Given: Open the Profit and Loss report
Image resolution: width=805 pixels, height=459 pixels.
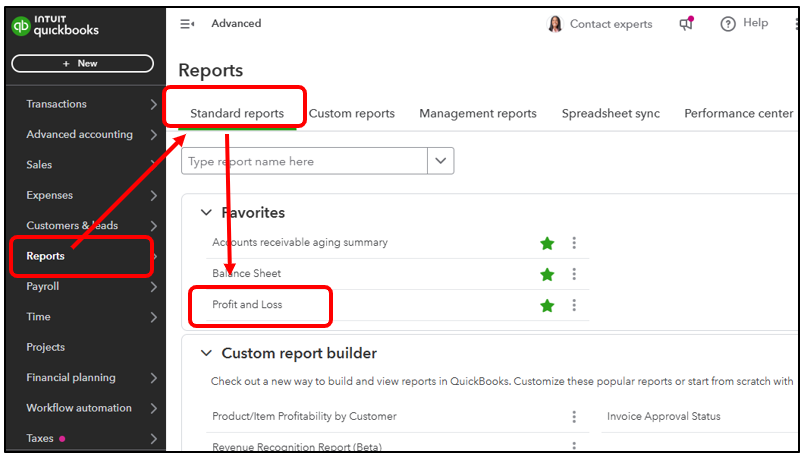Looking at the screenshot, I should tap(247, 305).
